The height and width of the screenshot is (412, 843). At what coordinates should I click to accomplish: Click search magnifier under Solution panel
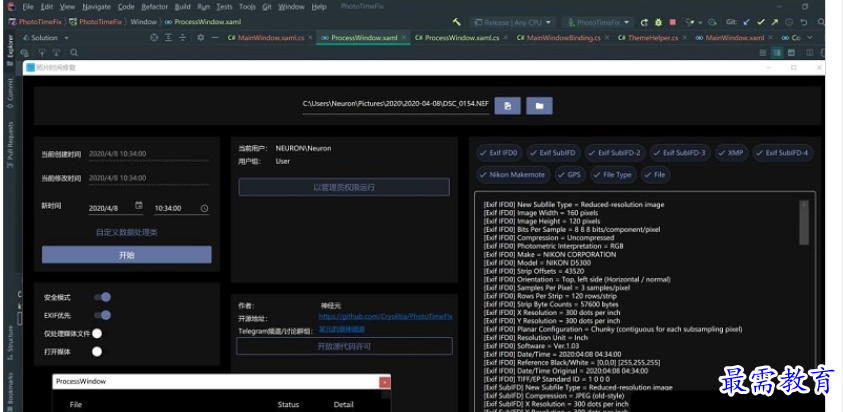click(74, 53)
